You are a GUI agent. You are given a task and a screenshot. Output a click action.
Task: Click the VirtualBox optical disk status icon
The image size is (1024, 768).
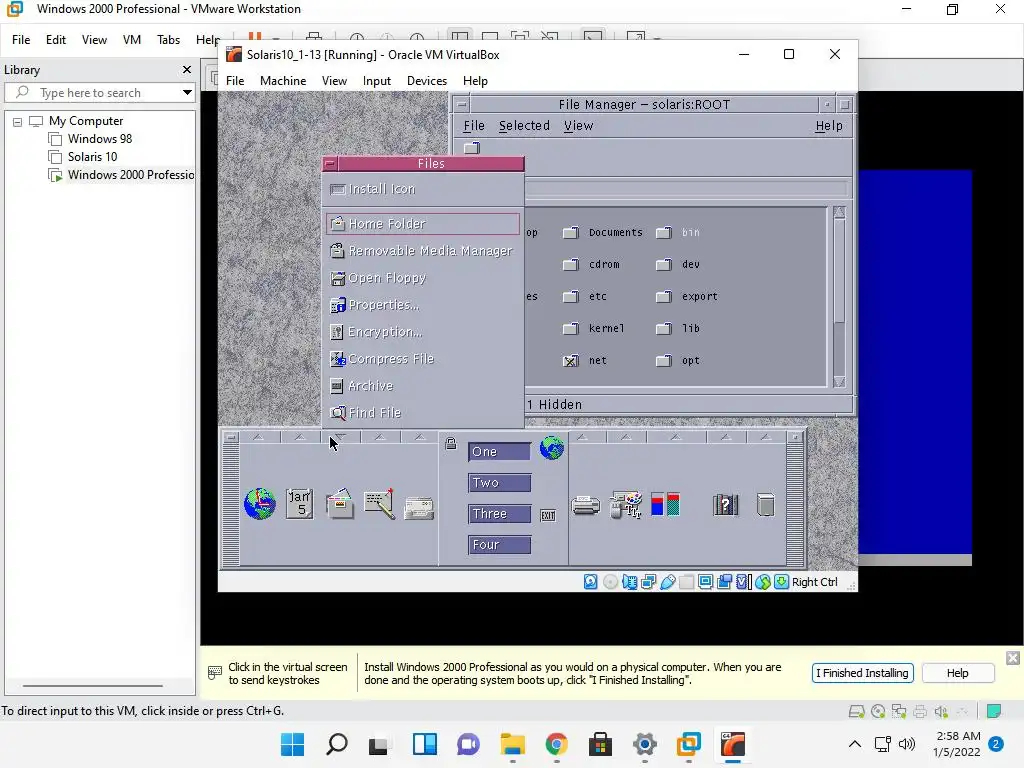click(x=610, y=582)
